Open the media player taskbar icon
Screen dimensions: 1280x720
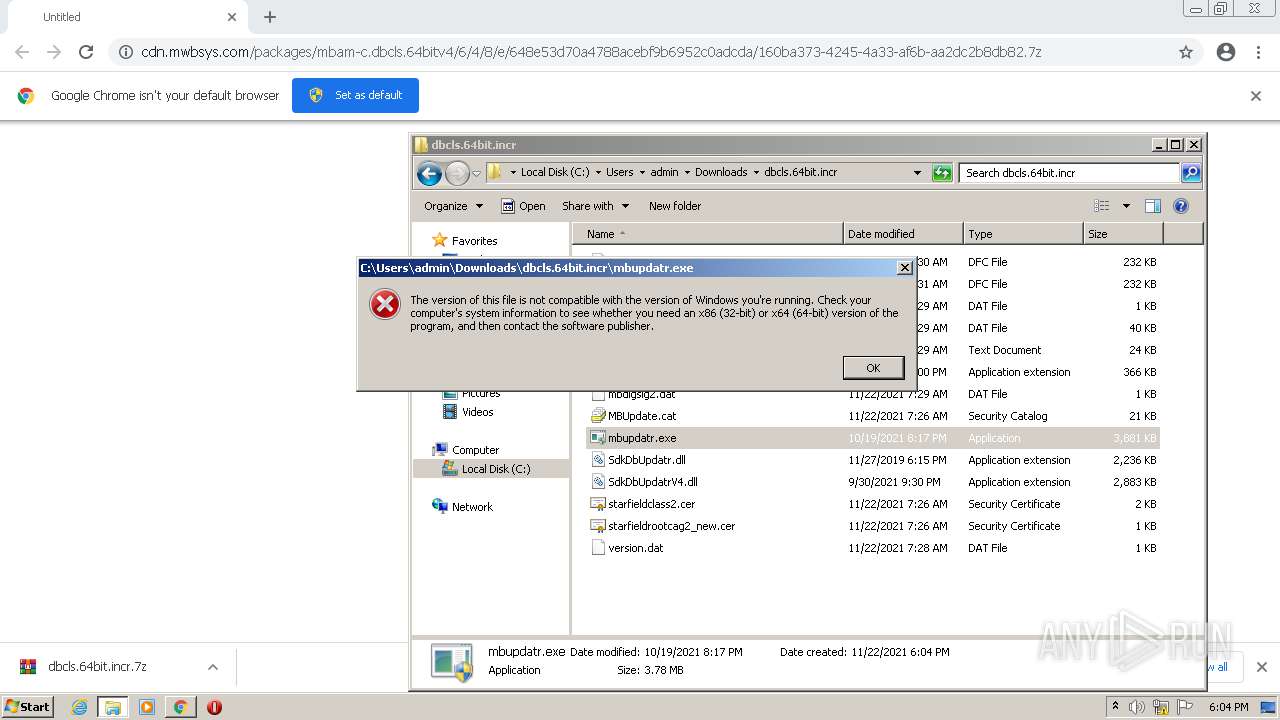point(147,707)
